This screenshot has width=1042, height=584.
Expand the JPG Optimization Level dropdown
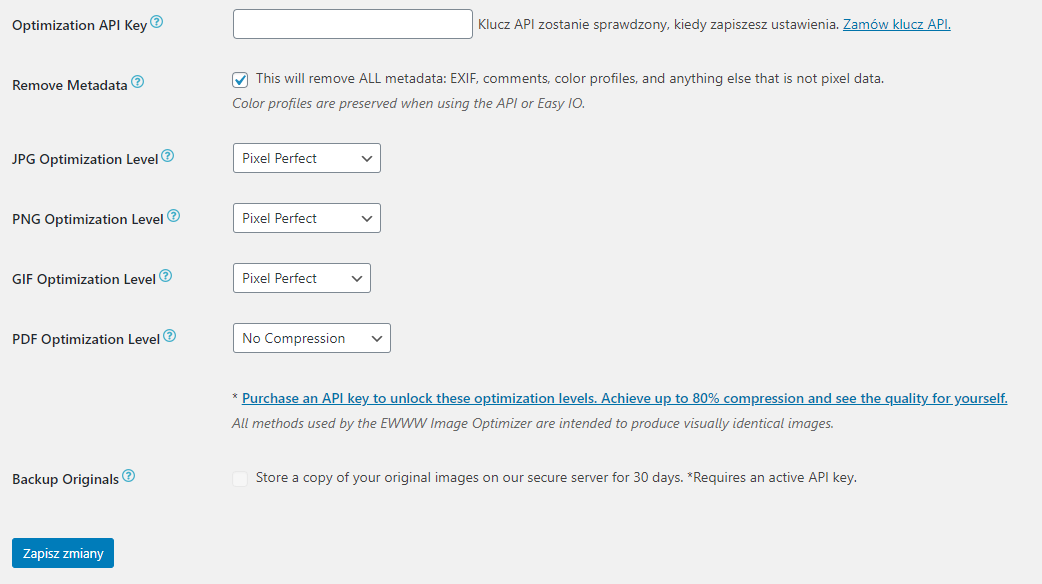[306, 158]
